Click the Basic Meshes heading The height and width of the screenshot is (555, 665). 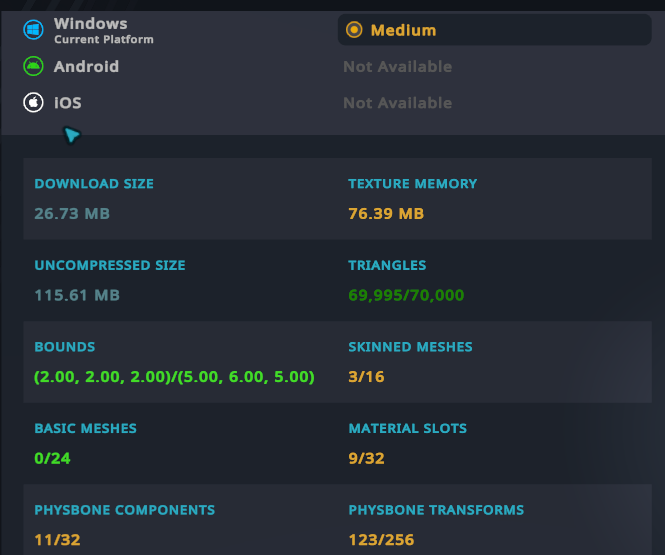point(86,428)
